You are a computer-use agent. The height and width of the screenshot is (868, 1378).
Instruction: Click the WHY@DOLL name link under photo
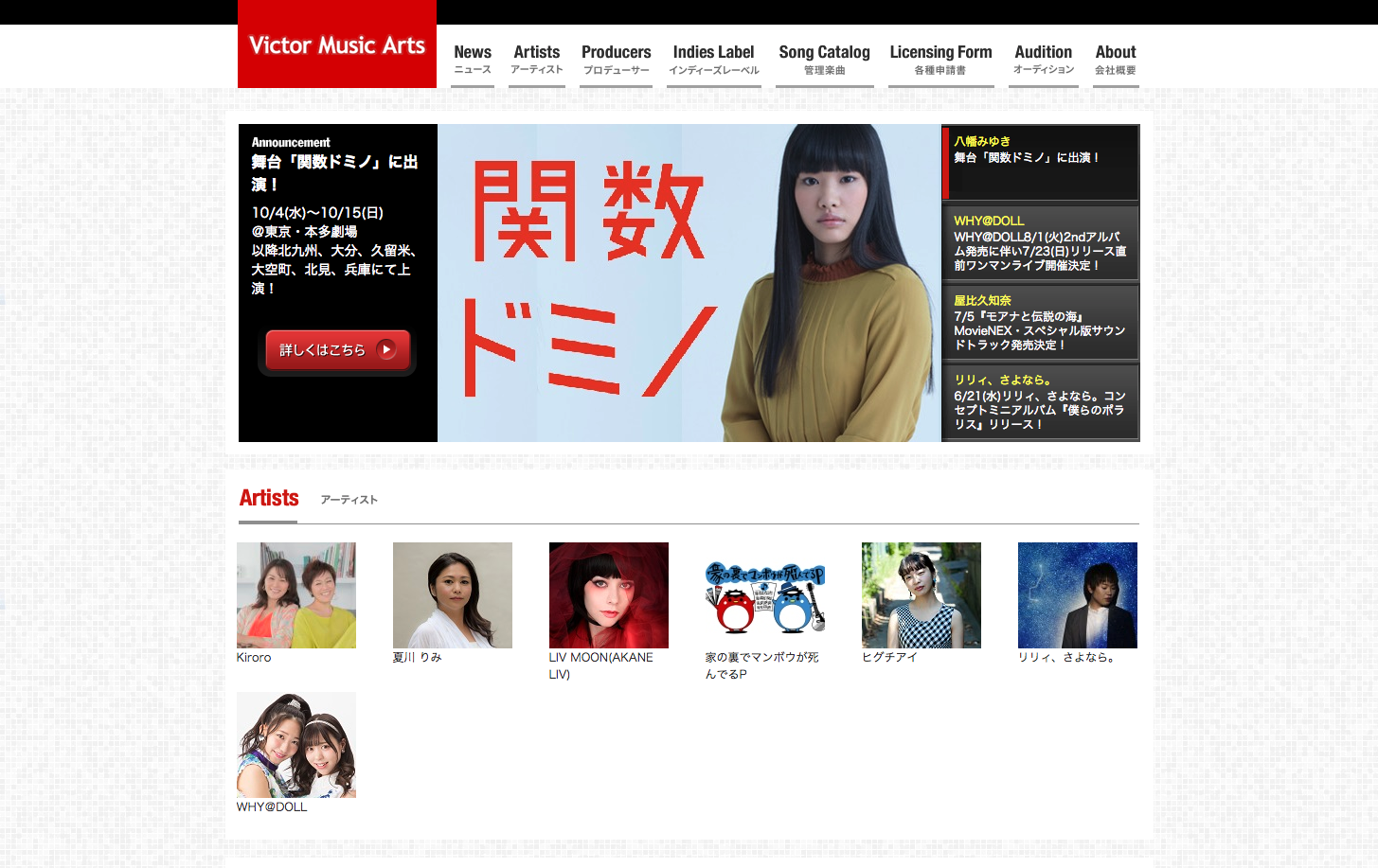click(x=272, y=806)
